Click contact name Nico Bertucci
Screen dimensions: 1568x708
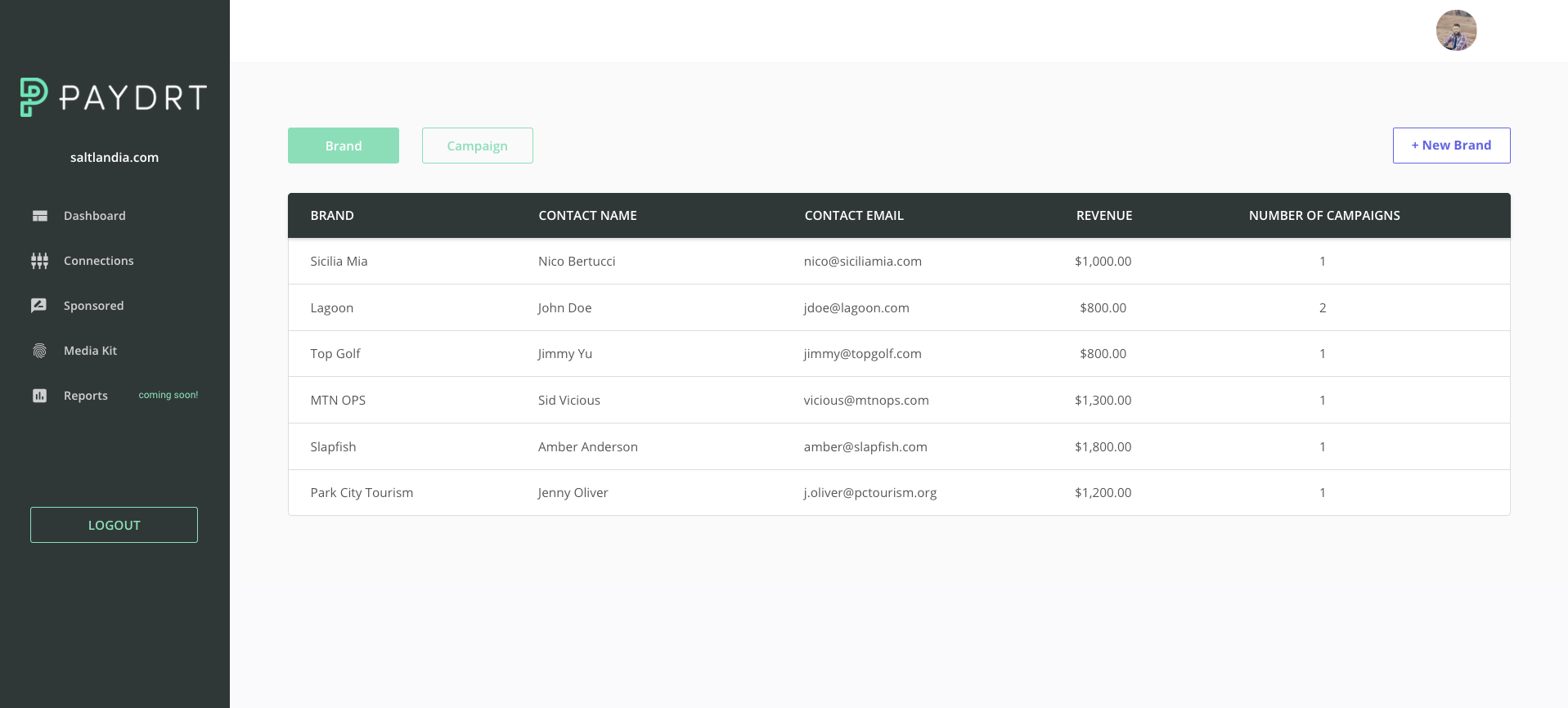577,262
